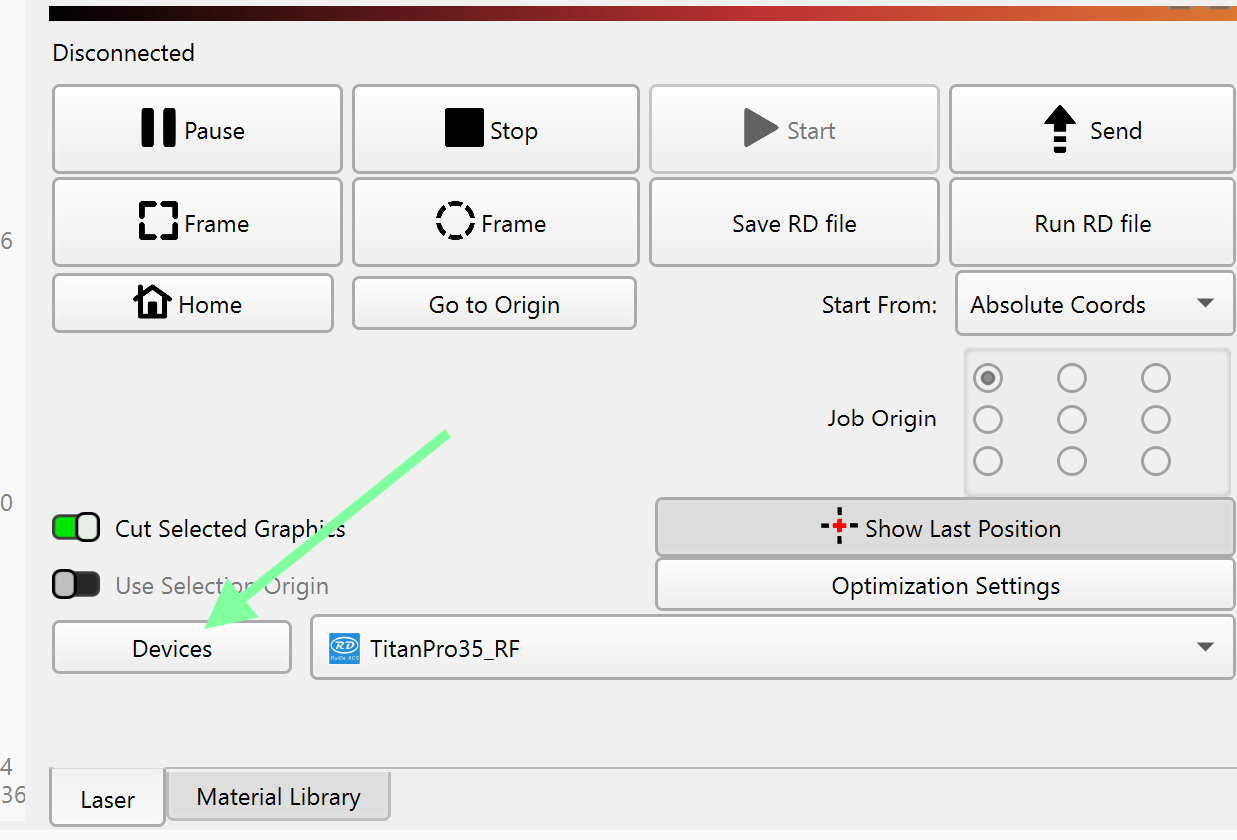Select the bottom-right Job Origin radio button
The height and width of the screenshot is (840, 1237).
coord(1156,461)
